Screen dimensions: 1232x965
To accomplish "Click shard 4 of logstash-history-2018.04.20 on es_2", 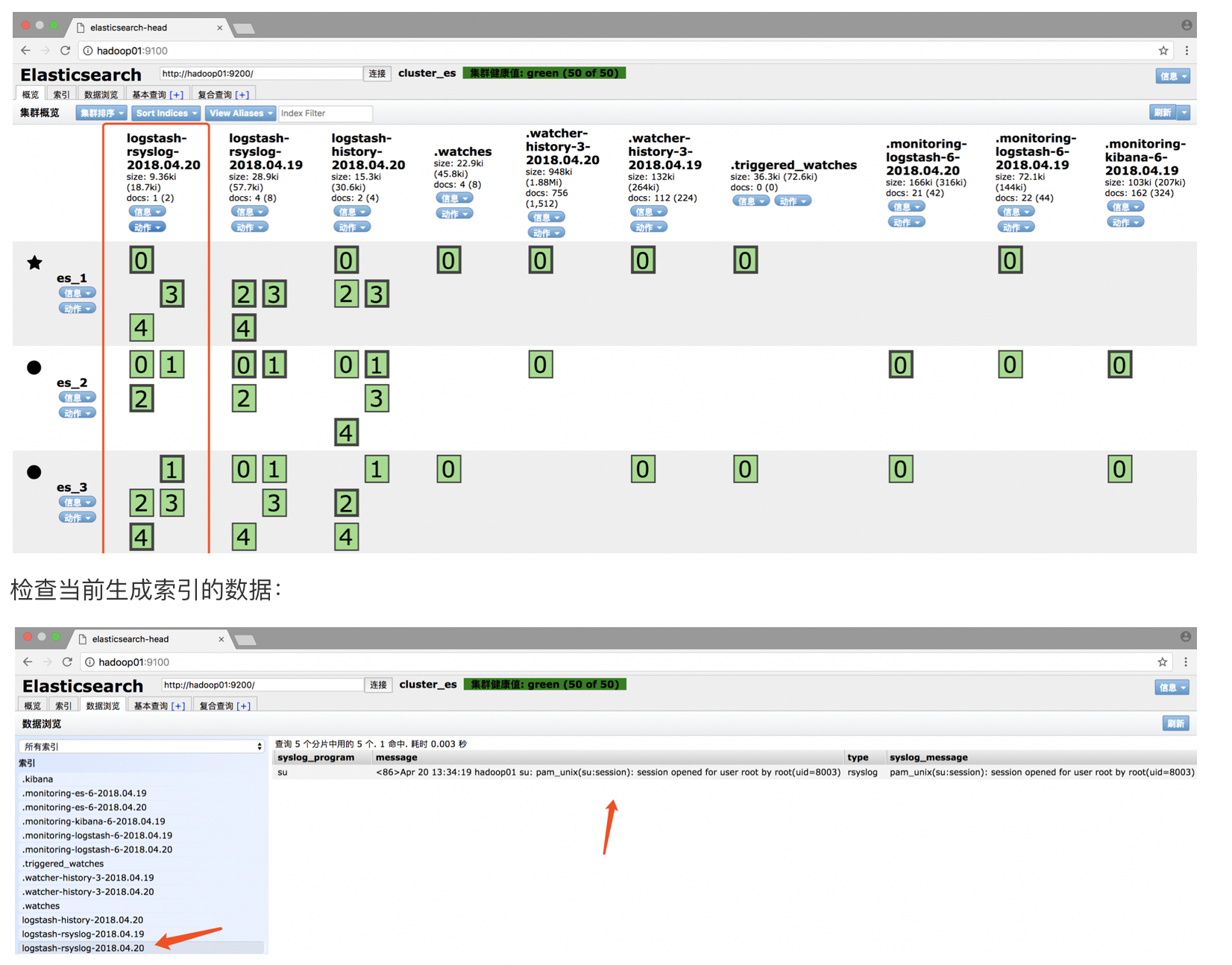I will click(346, 432).
